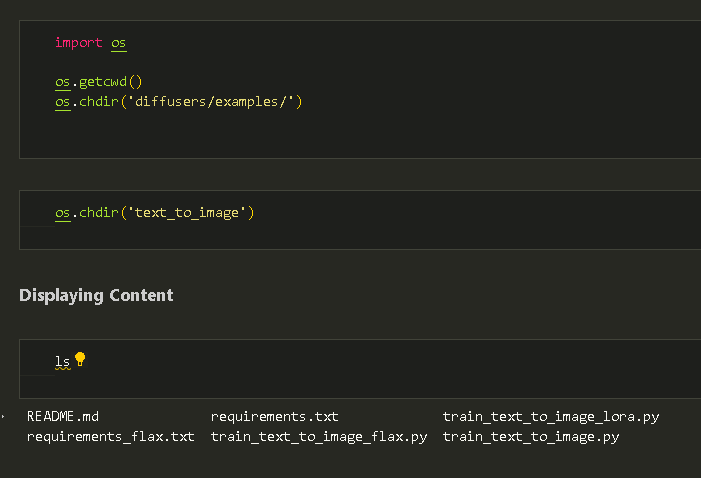The image size is (701, 478).
Task: Click train_text_to_image_lora.py in the output
Action: [551, 417]
